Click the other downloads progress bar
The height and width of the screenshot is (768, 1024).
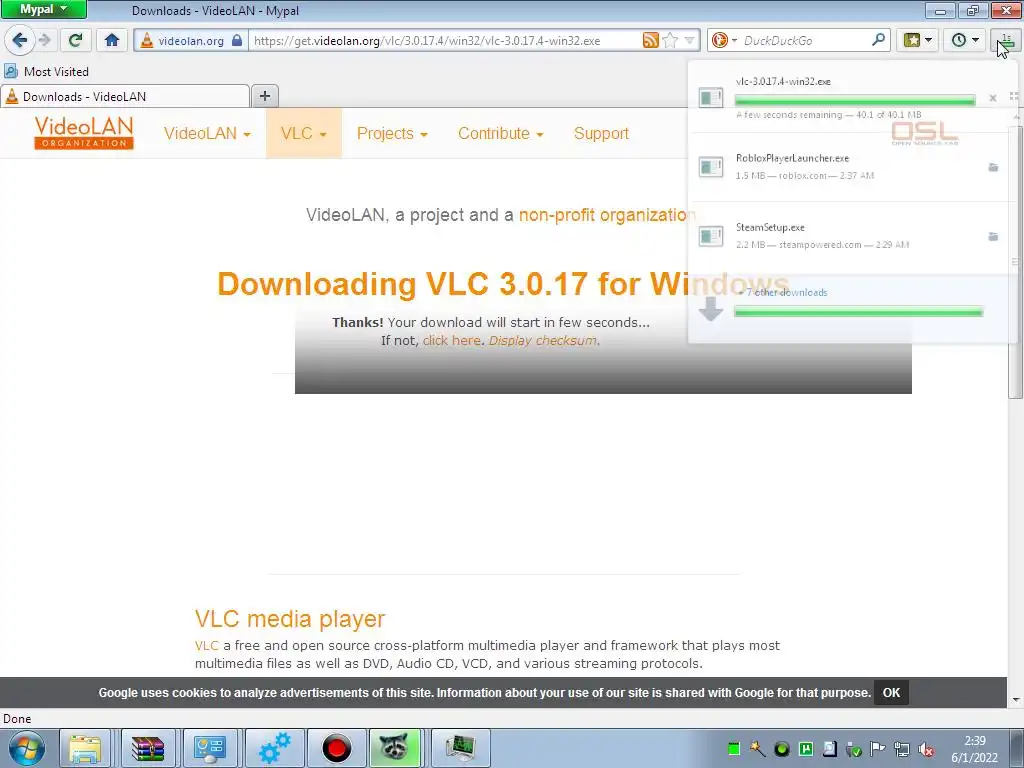tap(858, 312)
